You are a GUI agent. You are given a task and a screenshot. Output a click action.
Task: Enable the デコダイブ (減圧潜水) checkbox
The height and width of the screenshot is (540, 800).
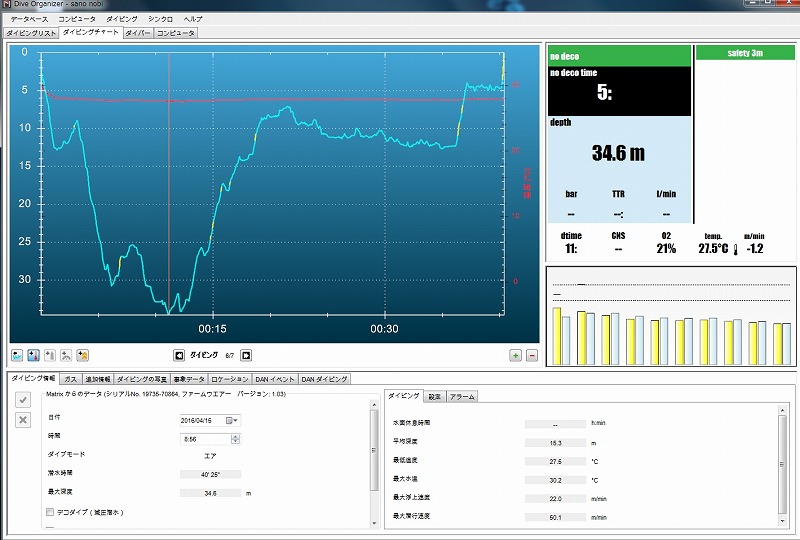coord(50,512)
